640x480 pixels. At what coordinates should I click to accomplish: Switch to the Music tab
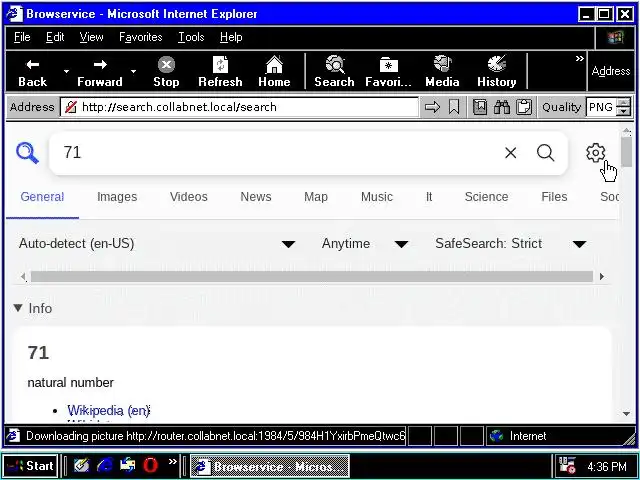(377, 197)
